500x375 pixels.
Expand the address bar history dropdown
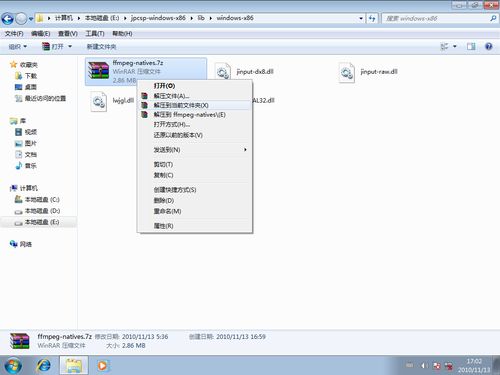361,19
